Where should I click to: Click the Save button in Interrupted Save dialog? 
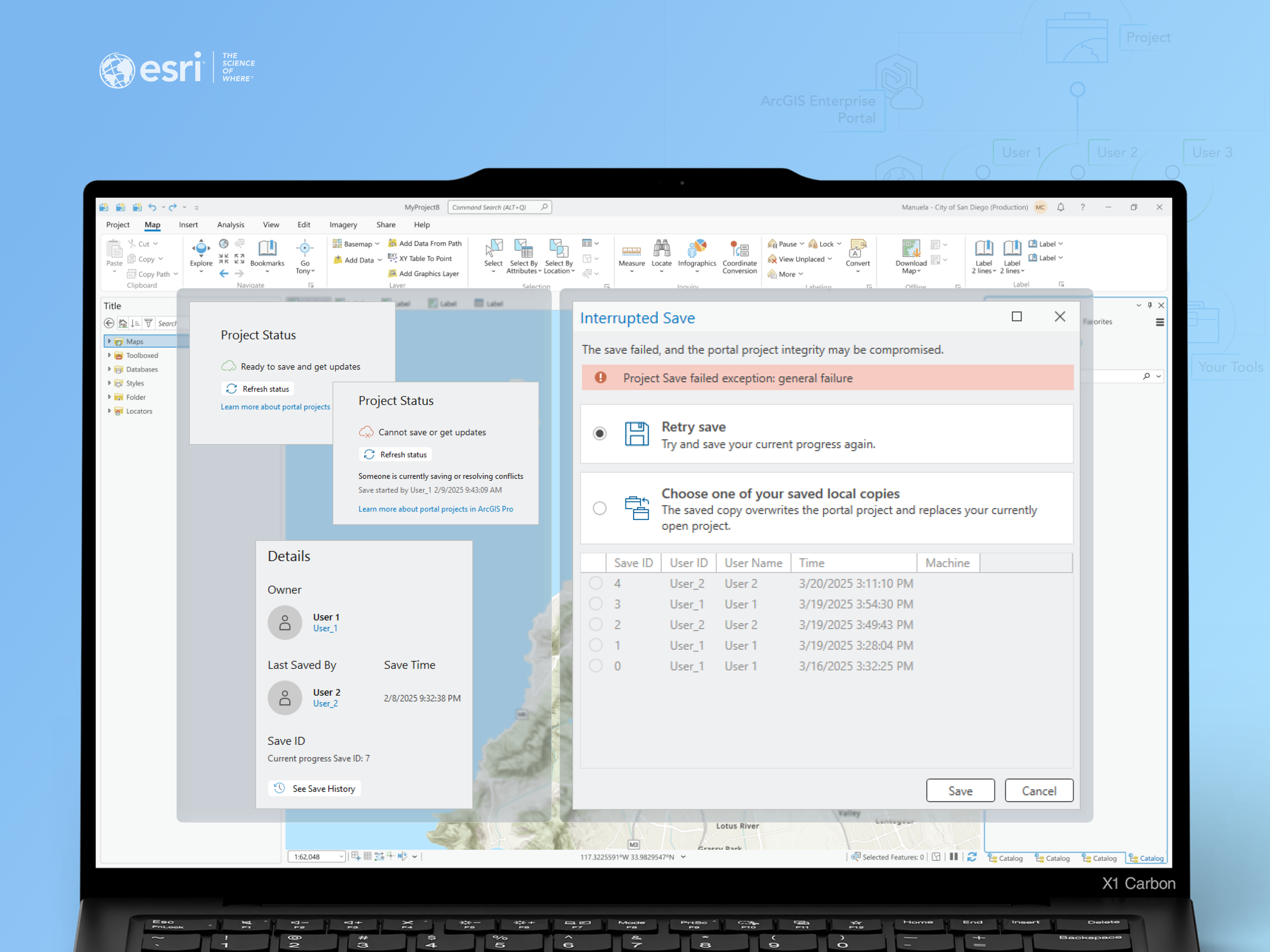(961, 791)
